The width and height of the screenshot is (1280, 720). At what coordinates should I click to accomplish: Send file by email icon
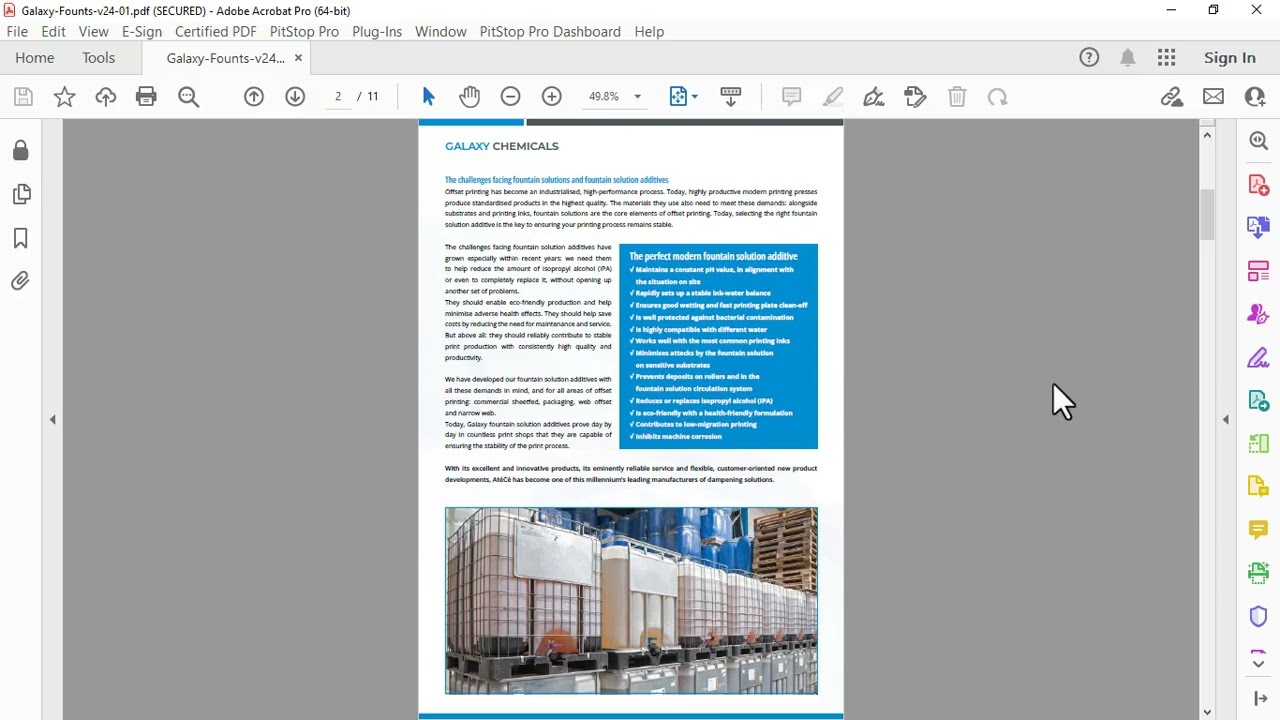coord(1213,97)
